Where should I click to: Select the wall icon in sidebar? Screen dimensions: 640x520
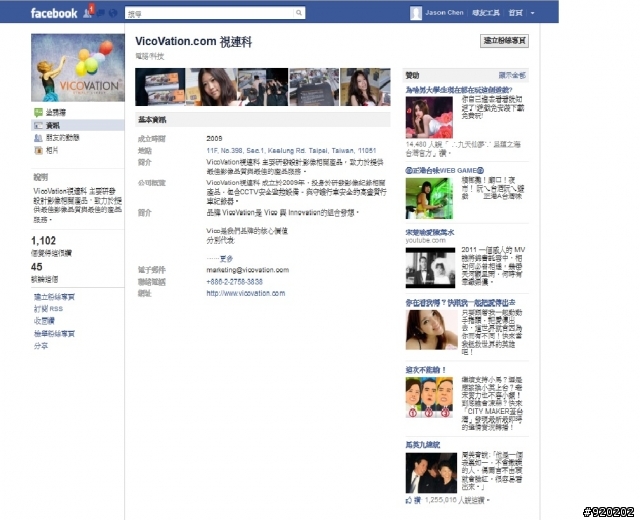coord(38,112)
